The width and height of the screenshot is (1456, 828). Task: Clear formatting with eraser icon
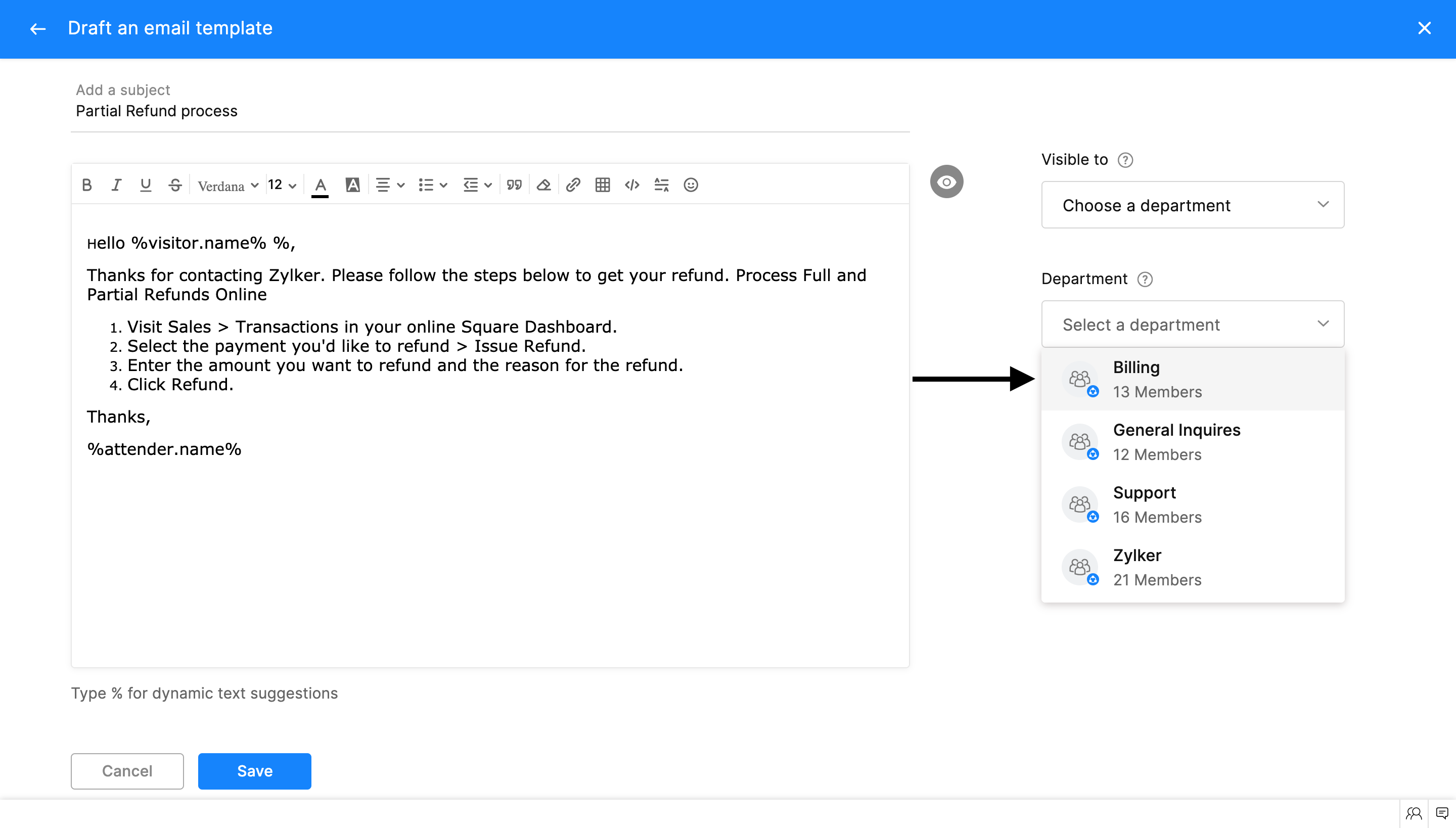pyautogui.click(x=544, y=185)
